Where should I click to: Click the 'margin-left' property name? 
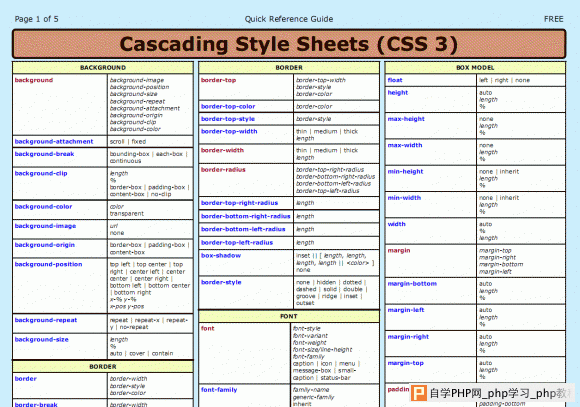[x=406, y=310]
